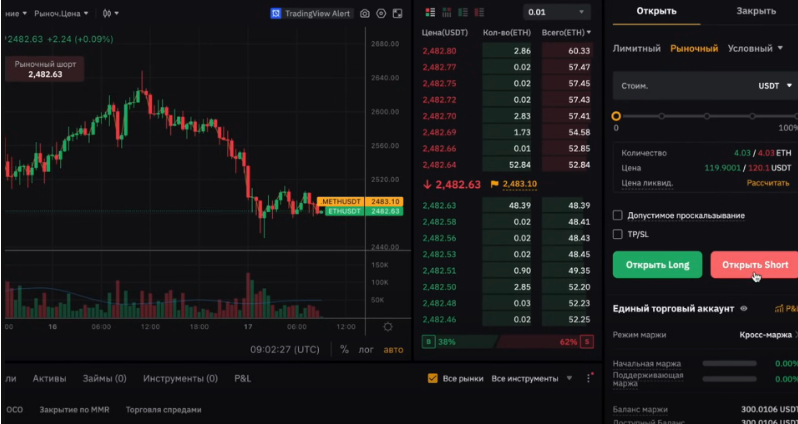Image resolution: width=798 pixels, height=424 pixels.
Task: Set the order size slider to the 50% point
Action: pos(707,116)
